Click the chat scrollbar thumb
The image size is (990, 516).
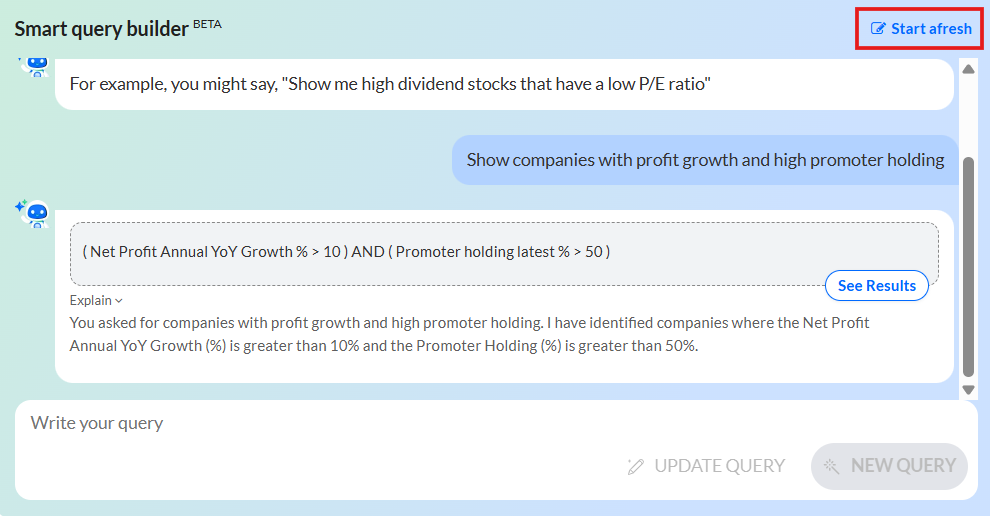coord(968,267)
